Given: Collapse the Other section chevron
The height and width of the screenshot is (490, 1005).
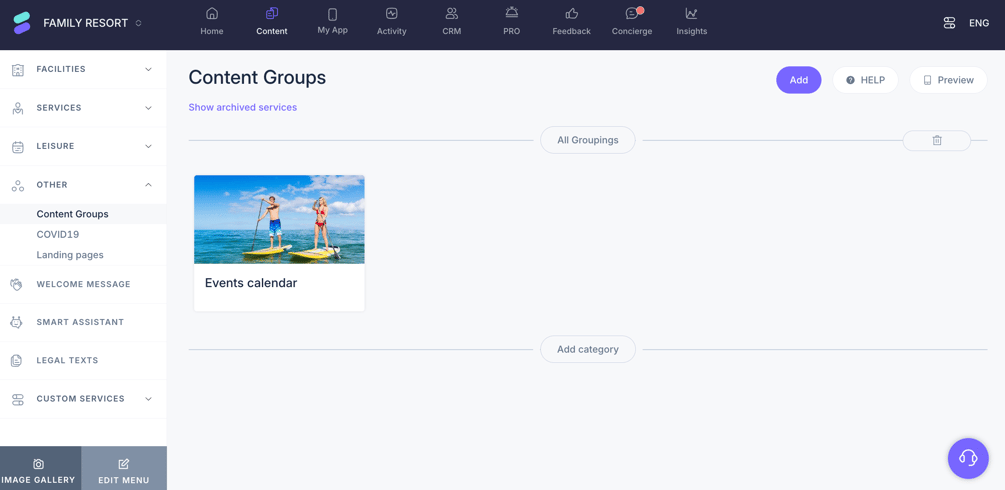Looking at the screenshot, I should [148, 185].
